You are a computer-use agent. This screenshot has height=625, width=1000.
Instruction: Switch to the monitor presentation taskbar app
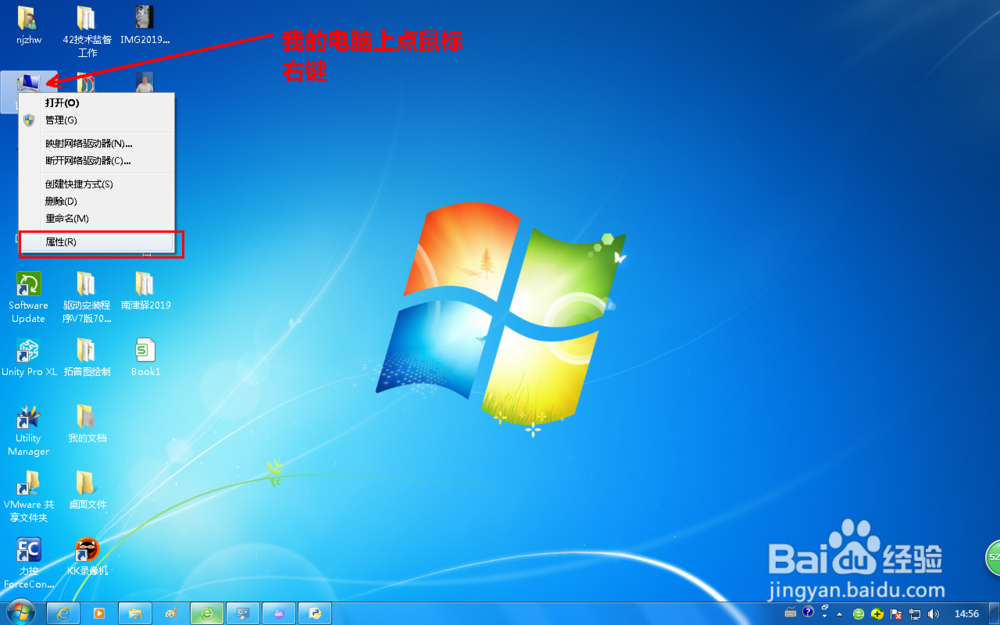coord(243,614)
